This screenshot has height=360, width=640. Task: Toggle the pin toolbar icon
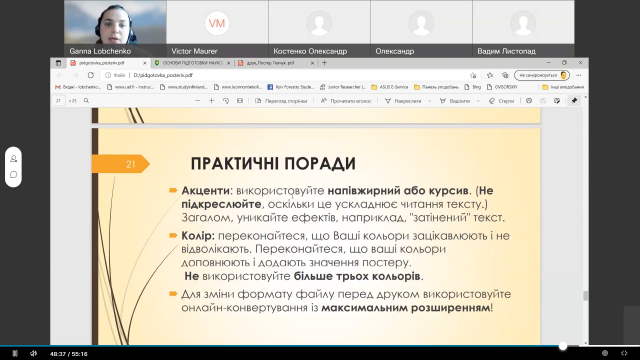coord(574,100)
